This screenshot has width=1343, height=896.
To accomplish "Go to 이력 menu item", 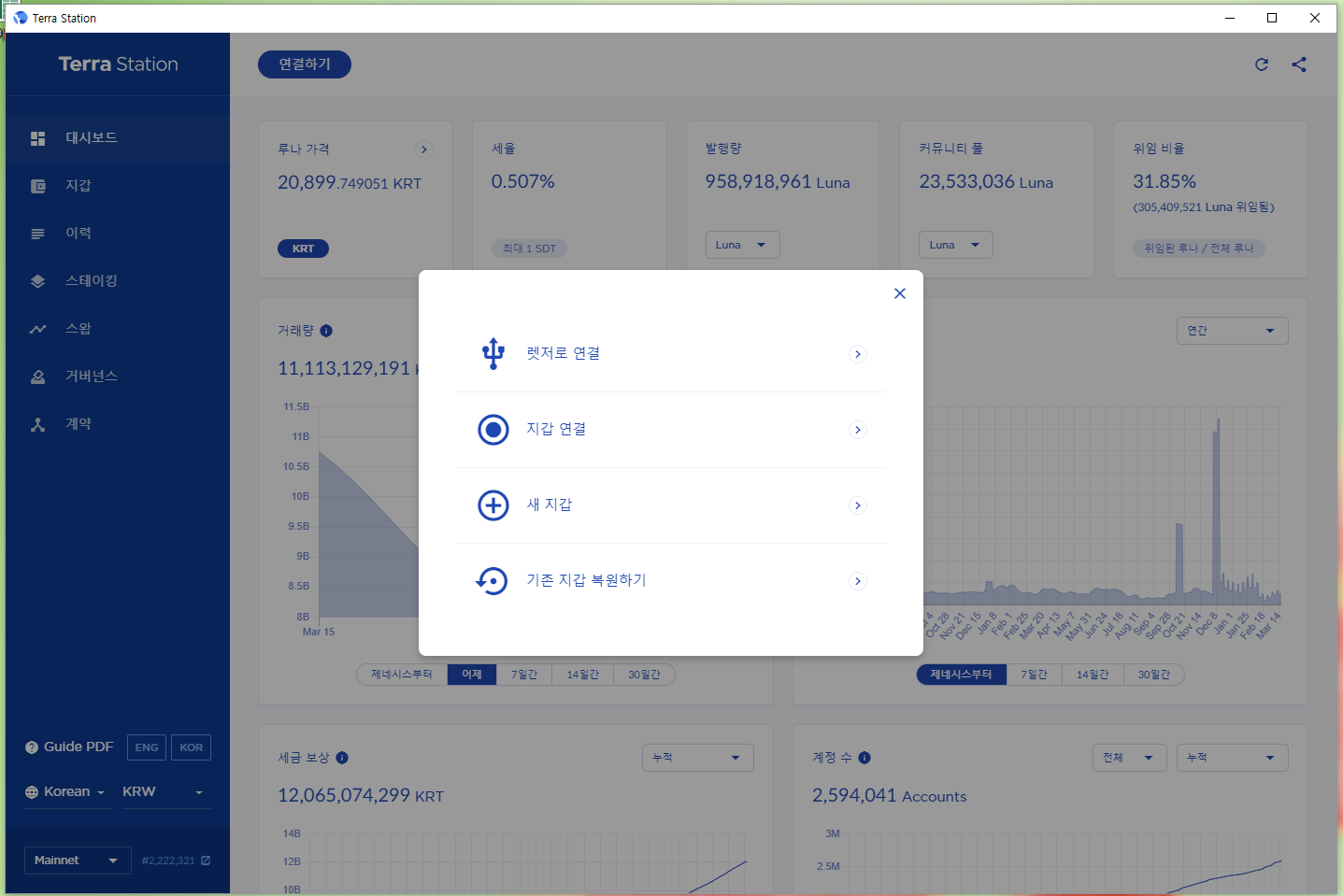I will pos(118,234).
